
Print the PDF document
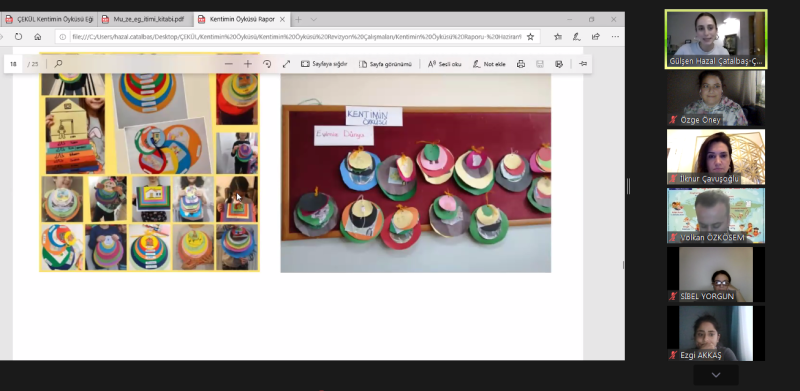[520, 64]
